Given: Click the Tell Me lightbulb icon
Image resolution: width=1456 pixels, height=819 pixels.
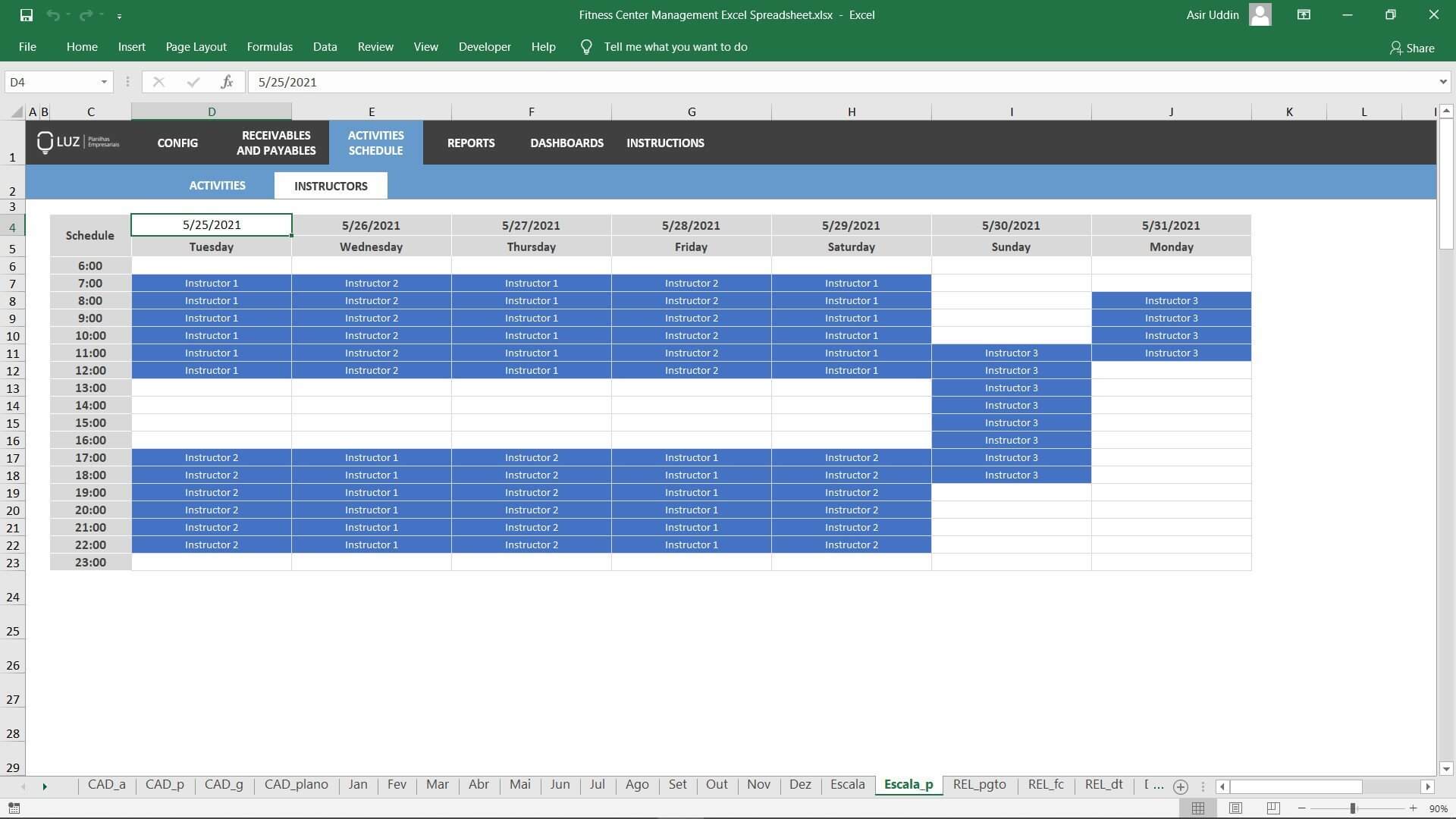Looking at the screenshot, I should coord(586,47).
